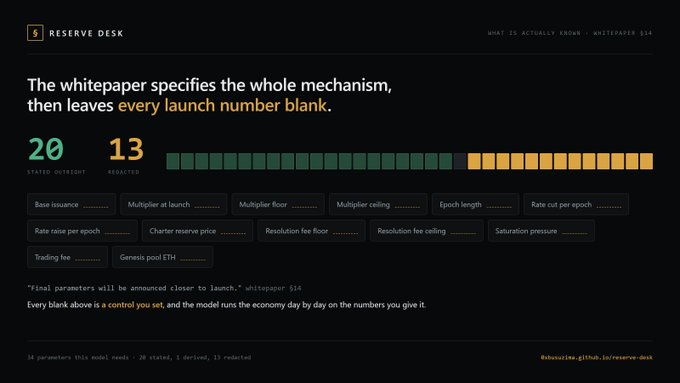
Task: Select the Multiplier at launch chip
Action: point(173,204)
